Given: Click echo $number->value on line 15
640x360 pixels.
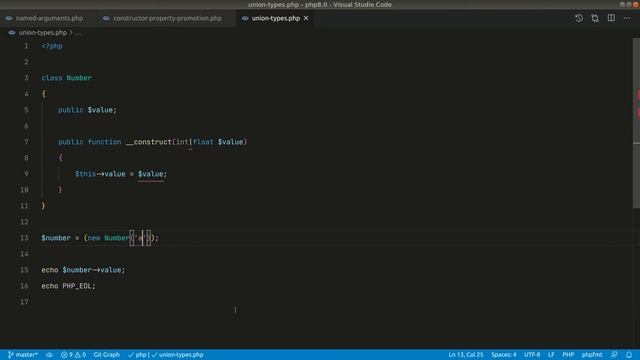Looking at the screenshot, I should coord(83,270).
